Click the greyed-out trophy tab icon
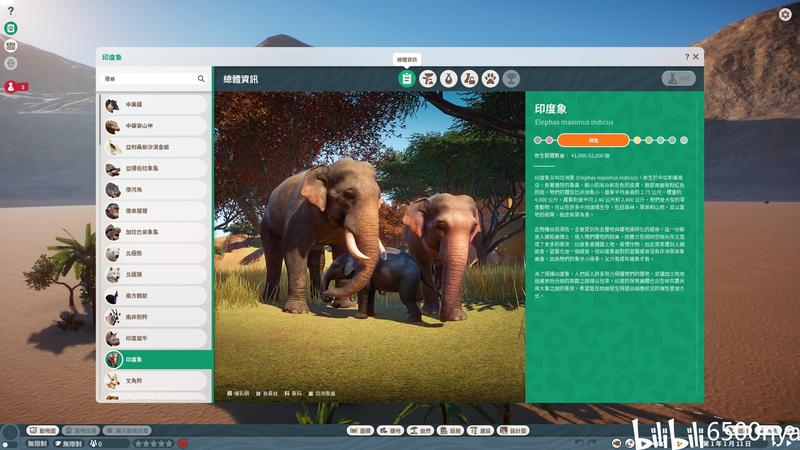 pos(511,79)
